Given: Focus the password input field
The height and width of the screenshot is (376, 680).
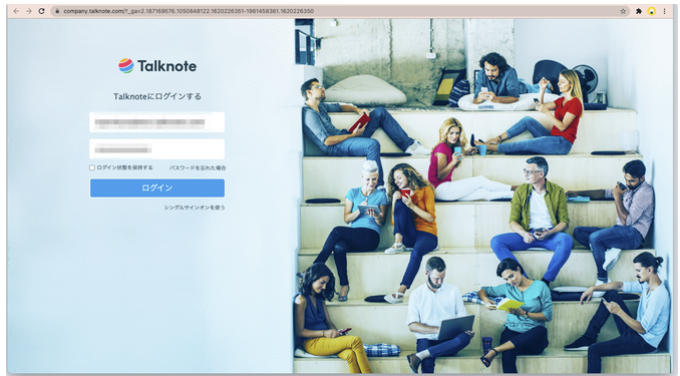Looking at the screenshot, I should (157, 149).
